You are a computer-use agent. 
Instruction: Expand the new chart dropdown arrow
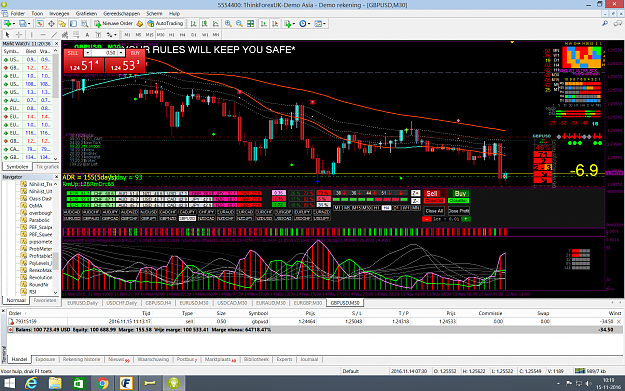pos(14,24)
